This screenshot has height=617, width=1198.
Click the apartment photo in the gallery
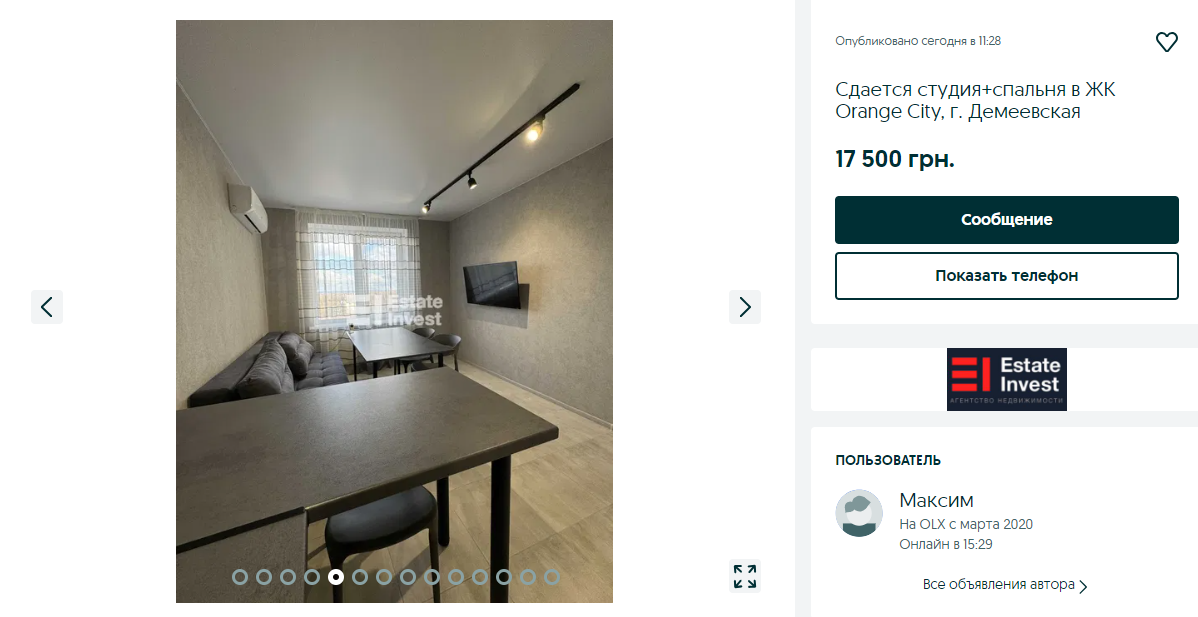pos(394,312)
